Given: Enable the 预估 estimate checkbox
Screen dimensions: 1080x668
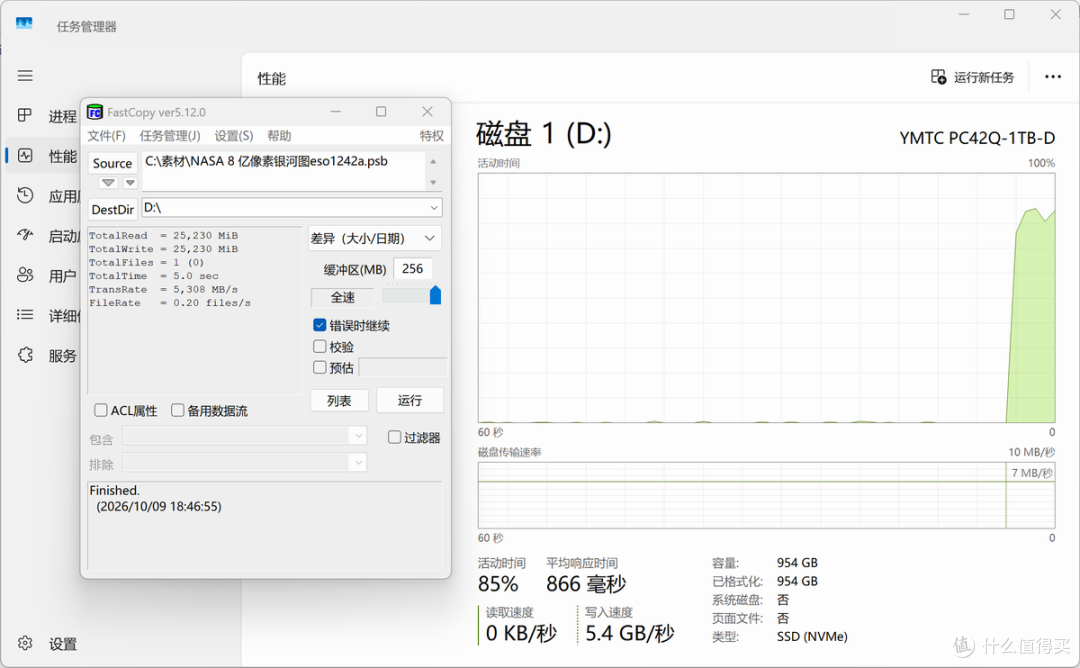Looking at the screenshot, I should (320, 367).
